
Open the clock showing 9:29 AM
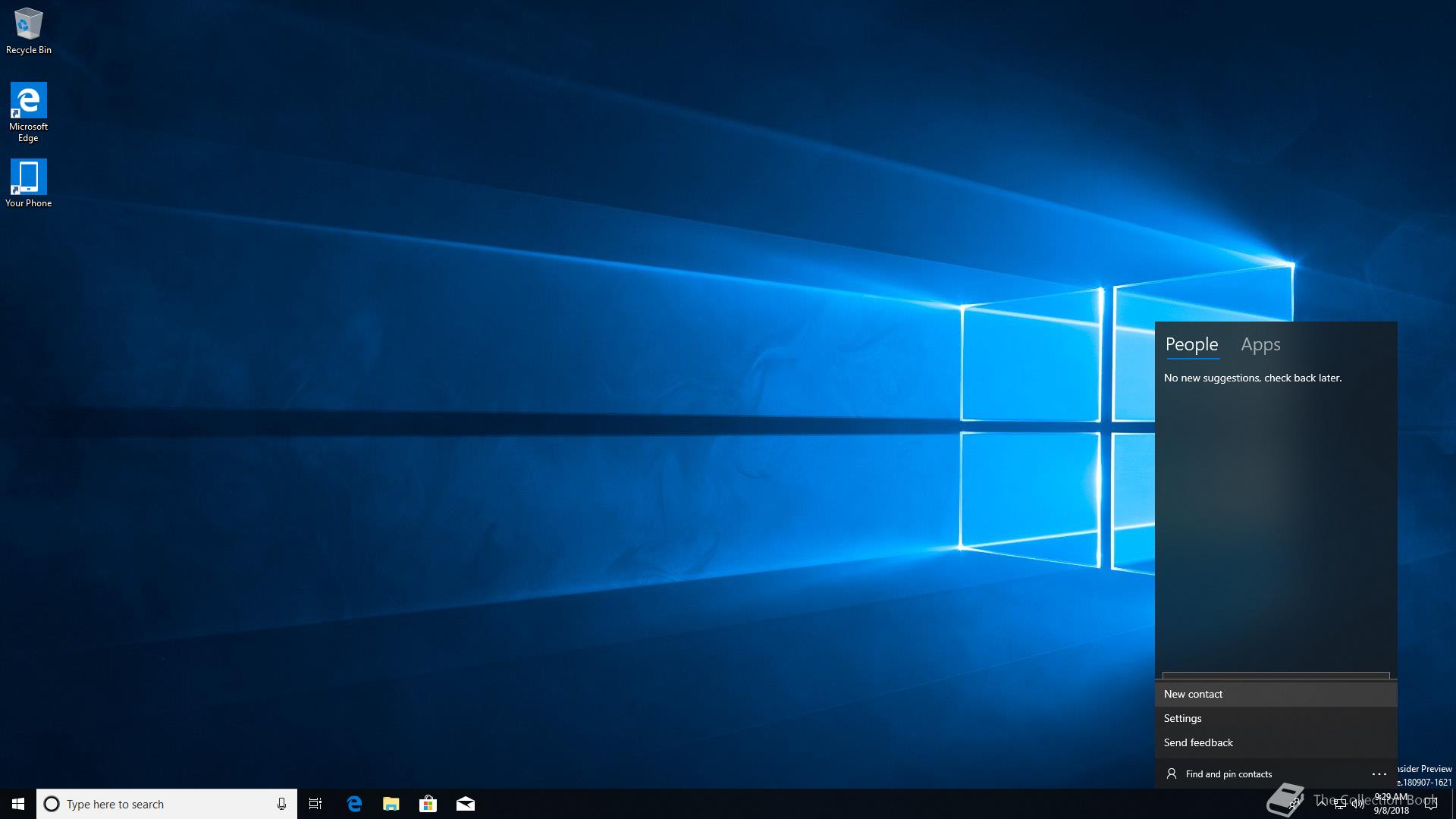click(1391, 804)
